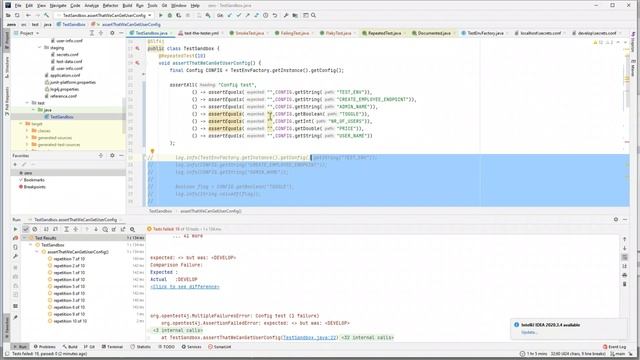Viewport: 640px width, 360px height.
Task: Click TestSandbox in the navigation breadcrumb bar
Action: coord(71,24)
